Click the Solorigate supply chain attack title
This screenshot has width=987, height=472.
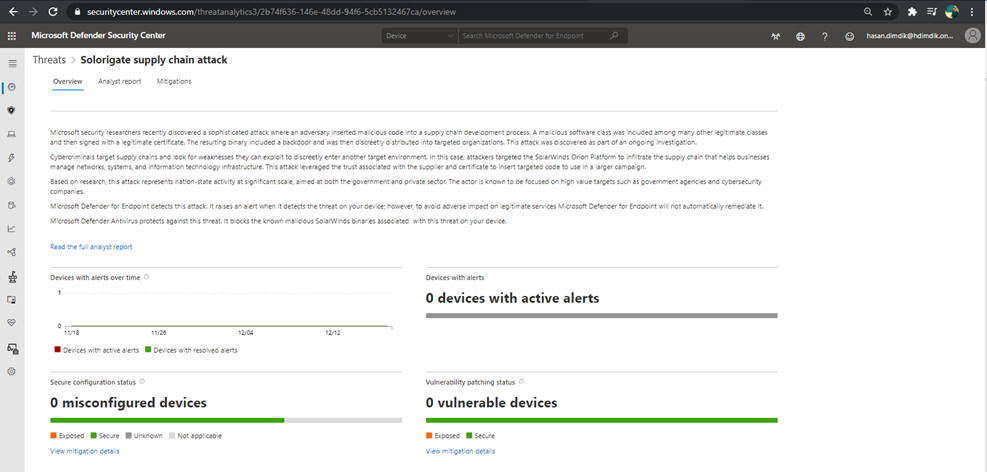154,60
